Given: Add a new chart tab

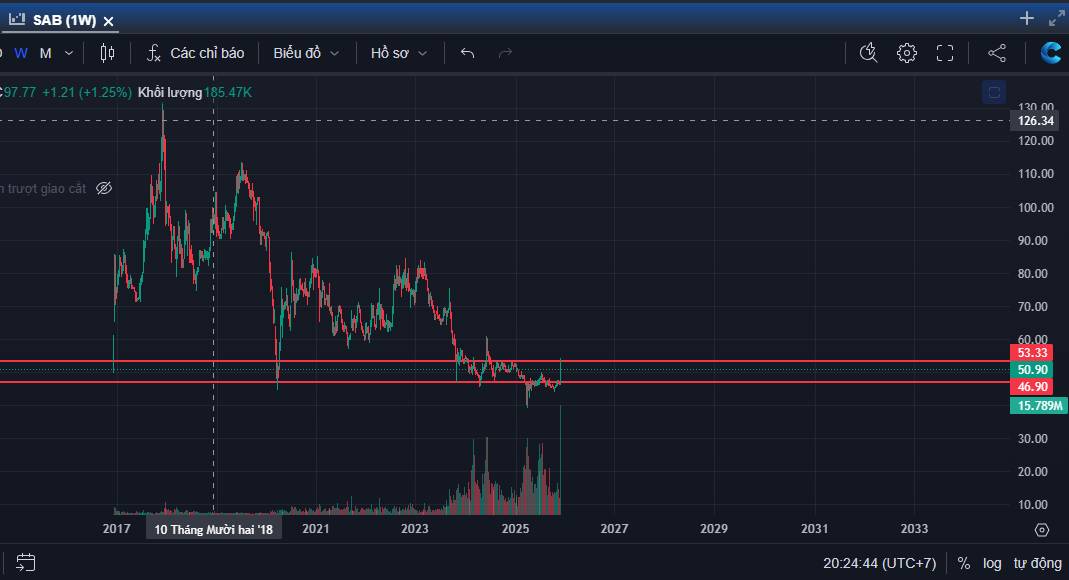Looking at the screenshot, I should click(1026, 18).
